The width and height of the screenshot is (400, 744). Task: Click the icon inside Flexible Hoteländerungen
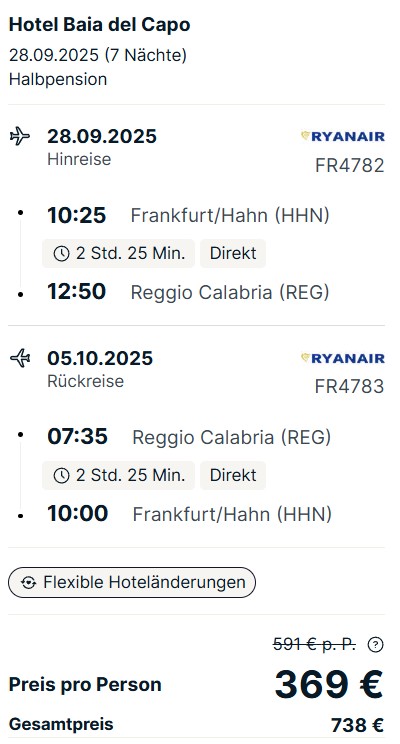click(28, 583)
